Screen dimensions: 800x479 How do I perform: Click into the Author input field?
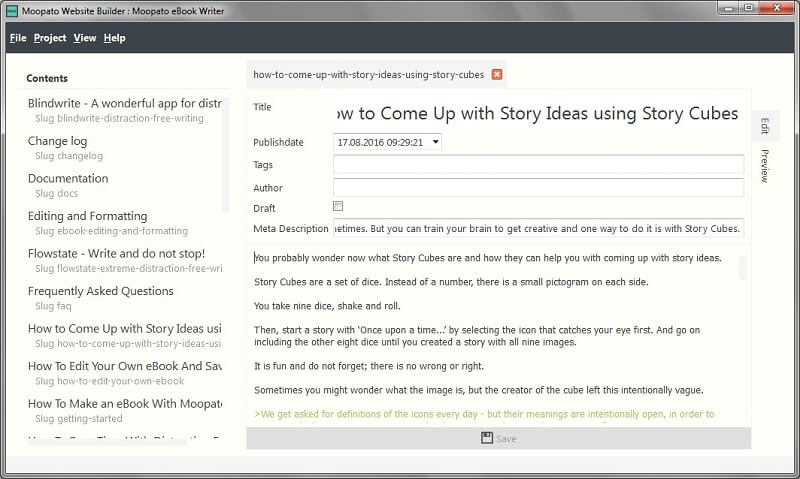click(538, 187)
